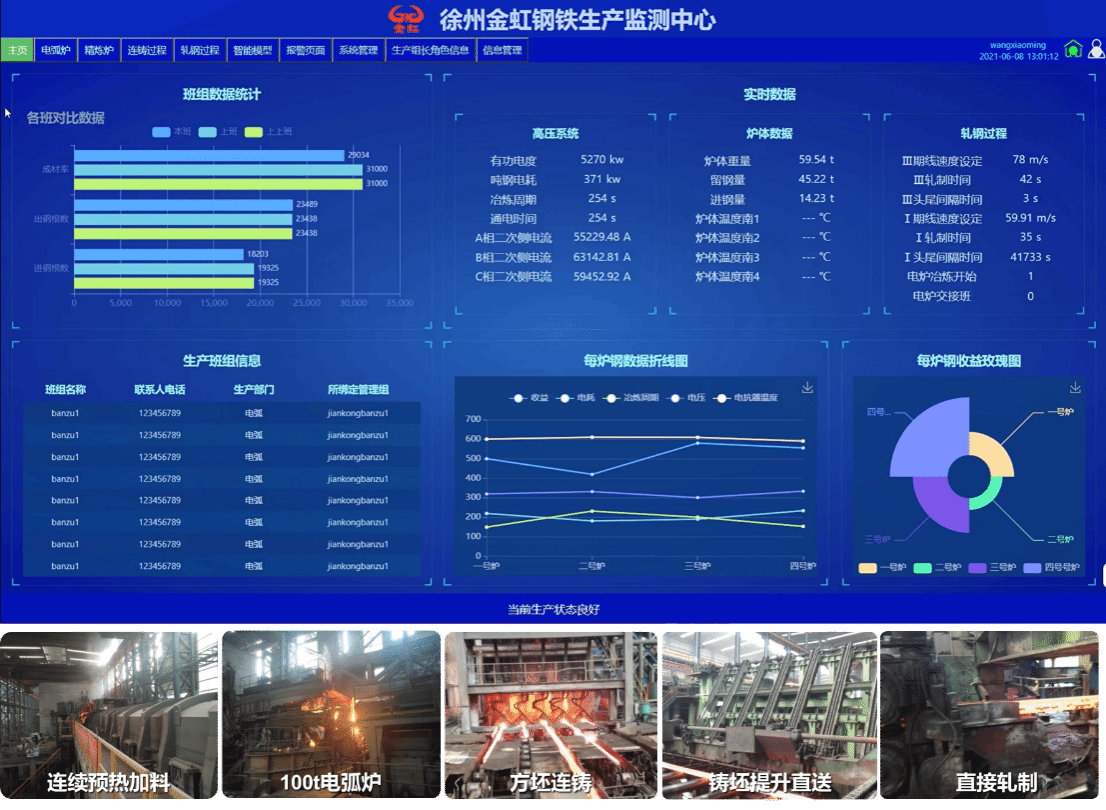Open the user profile icon at top right
Viewport: 1106px width, 810px height.
pyautogui.click(x=1096, y=49)
